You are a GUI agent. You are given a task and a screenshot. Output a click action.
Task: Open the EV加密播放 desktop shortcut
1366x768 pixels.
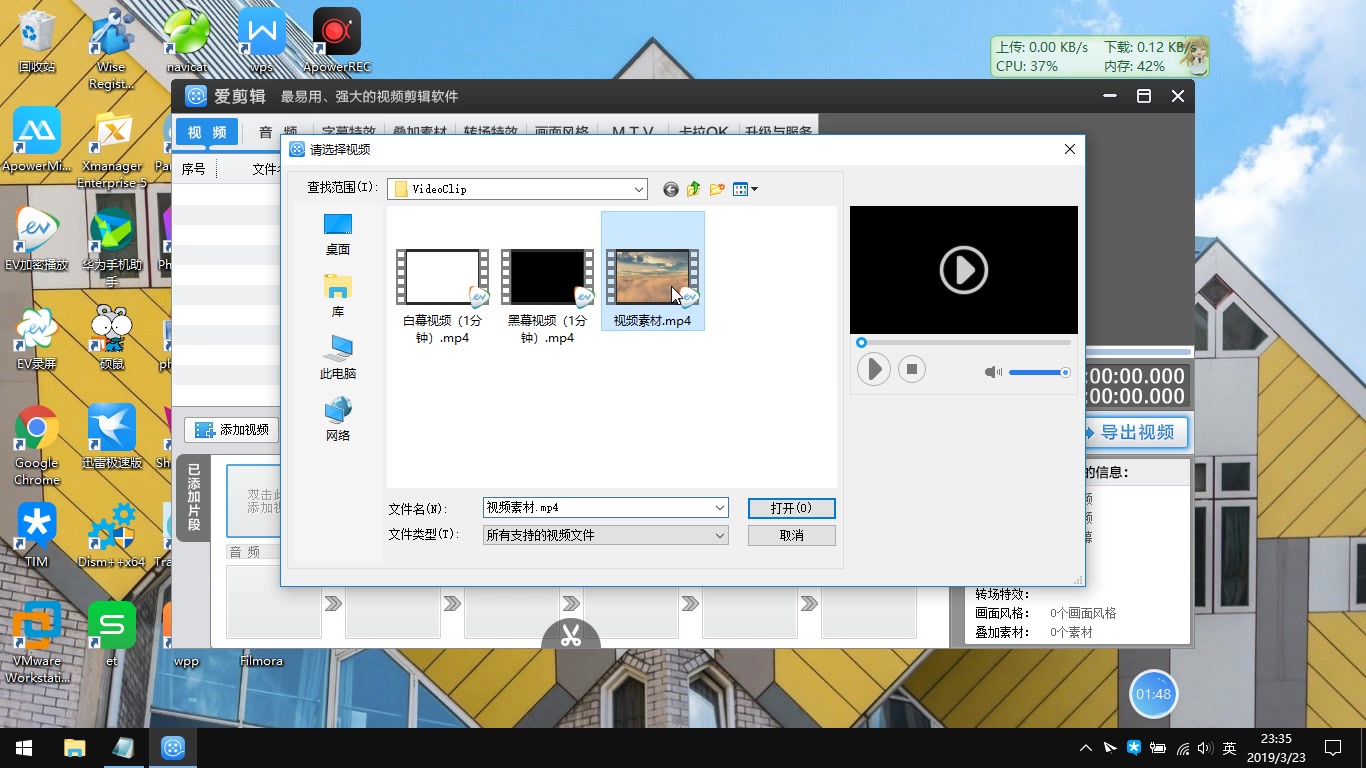point(37,239)
